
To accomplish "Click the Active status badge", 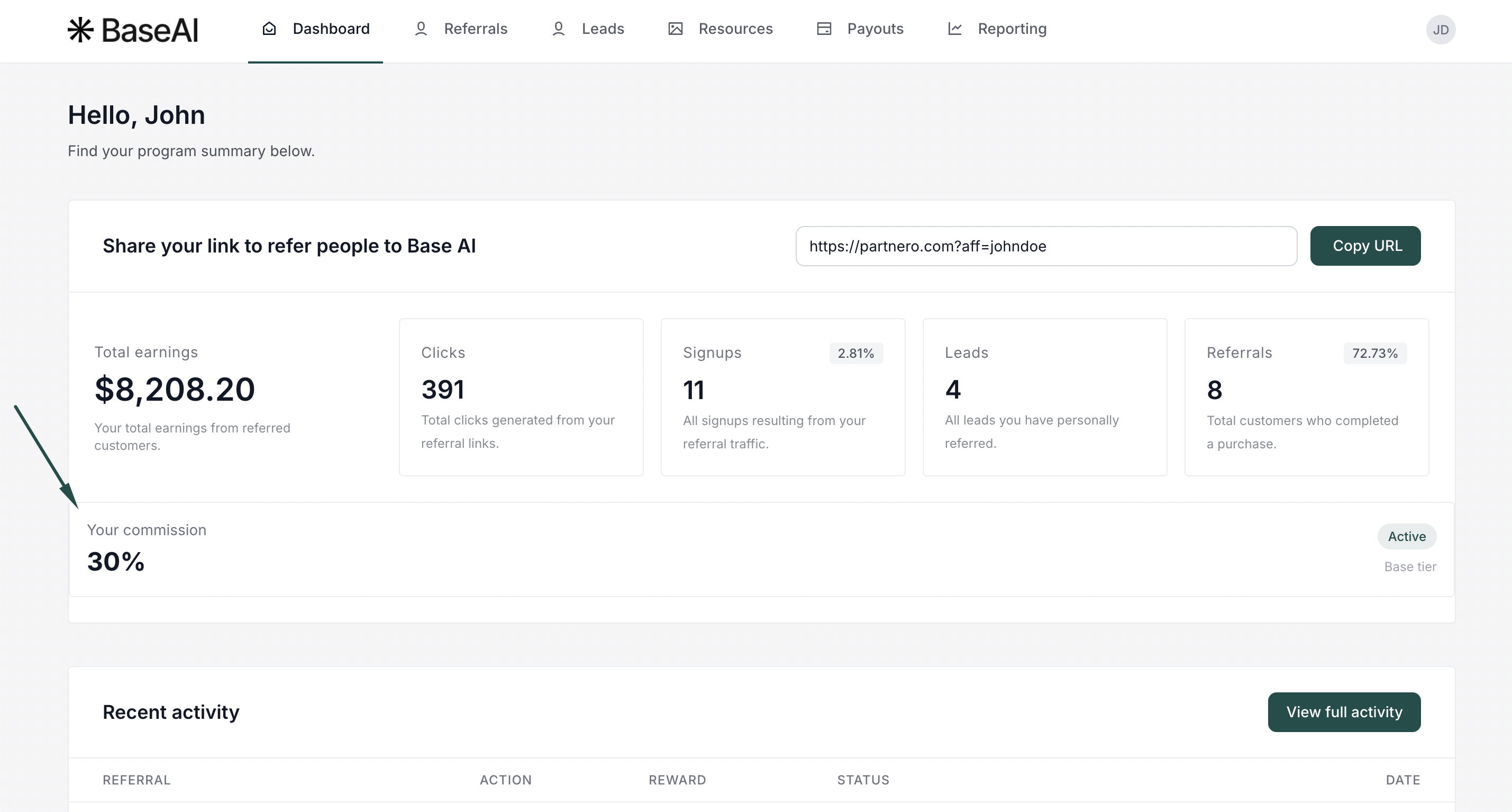I will [x=1406, y=537].
